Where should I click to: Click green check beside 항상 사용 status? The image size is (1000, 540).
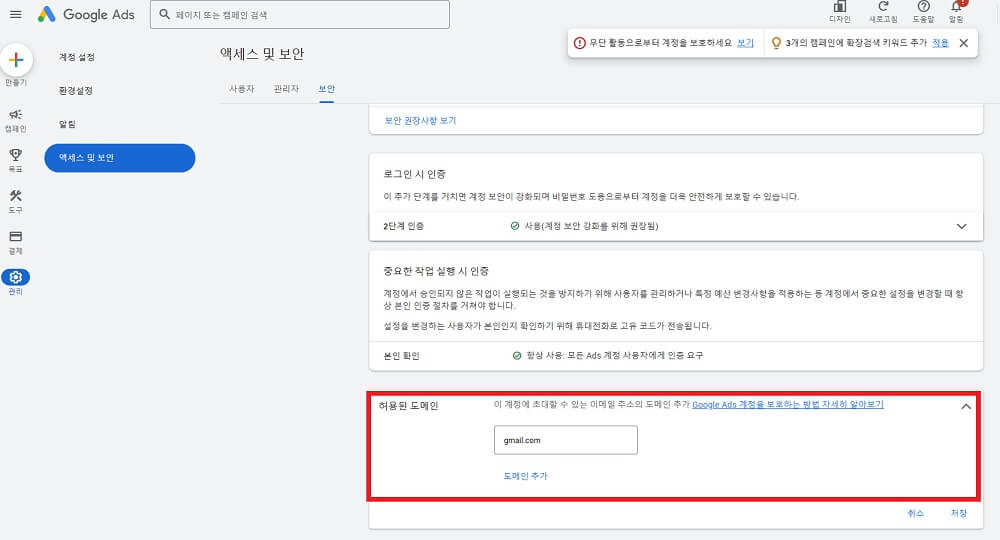[x=517, y=355]
